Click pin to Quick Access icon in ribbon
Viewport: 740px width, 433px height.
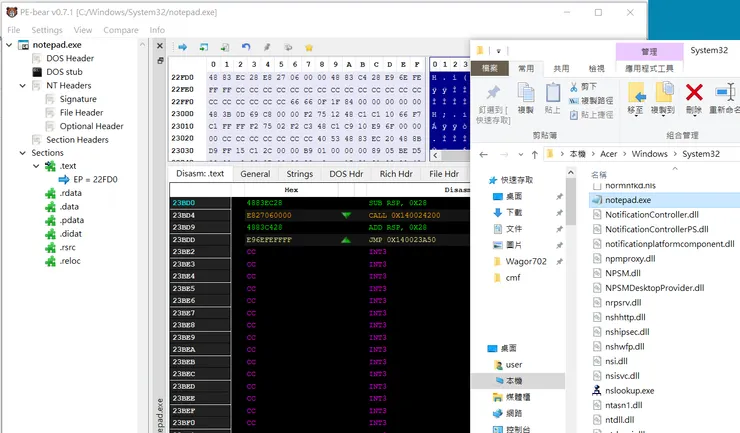pyautogui.click(x=493, y=93)
